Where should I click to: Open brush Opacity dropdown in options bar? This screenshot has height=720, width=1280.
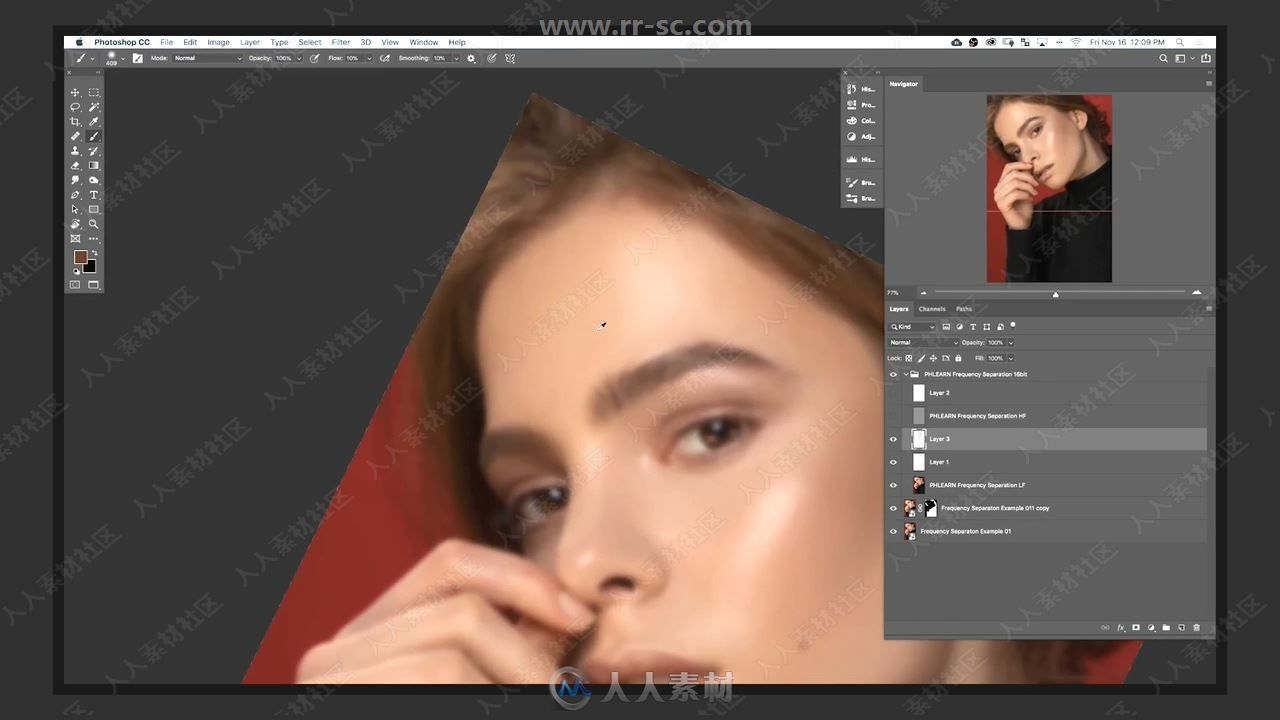[299, 58]
